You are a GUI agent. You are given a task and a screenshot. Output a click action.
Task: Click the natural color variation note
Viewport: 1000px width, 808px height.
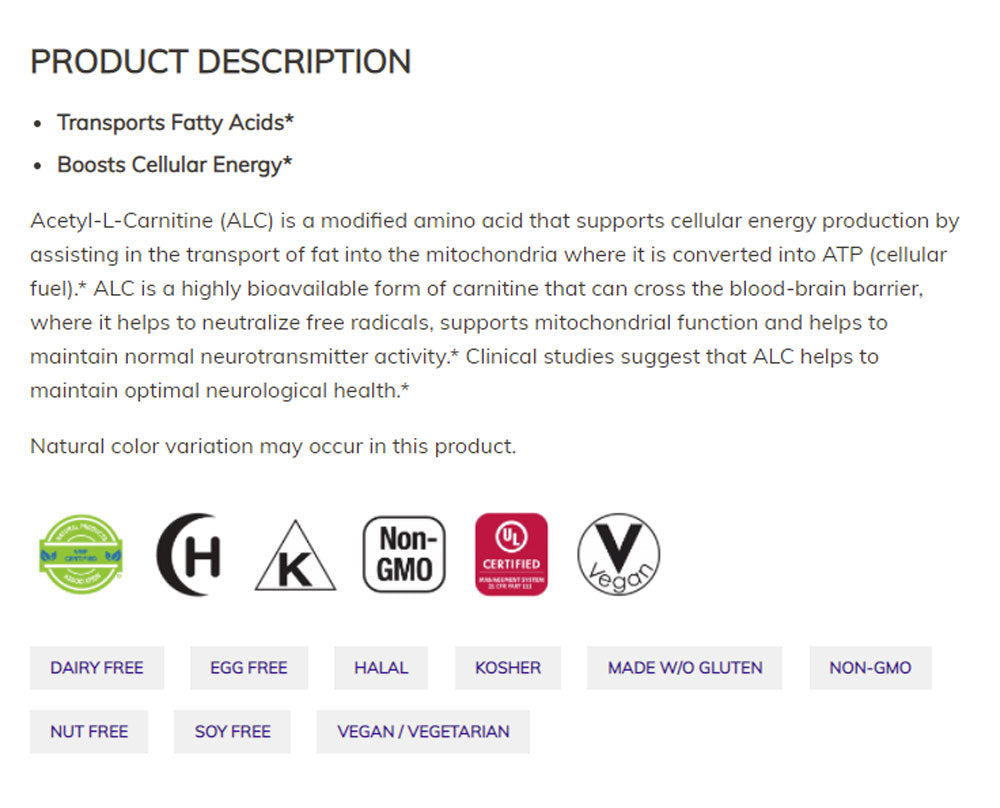pos(273,446)
